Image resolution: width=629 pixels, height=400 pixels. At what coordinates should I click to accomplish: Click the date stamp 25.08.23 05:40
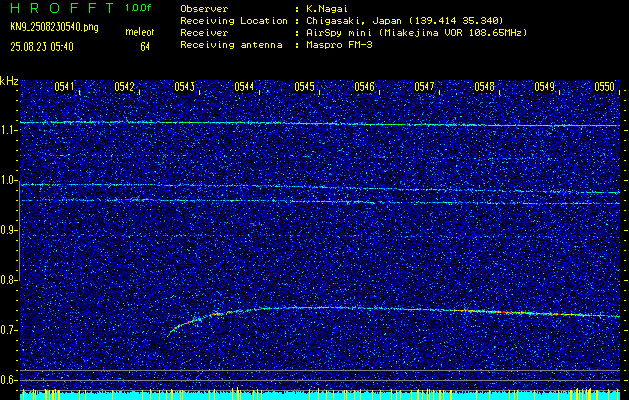42,47
